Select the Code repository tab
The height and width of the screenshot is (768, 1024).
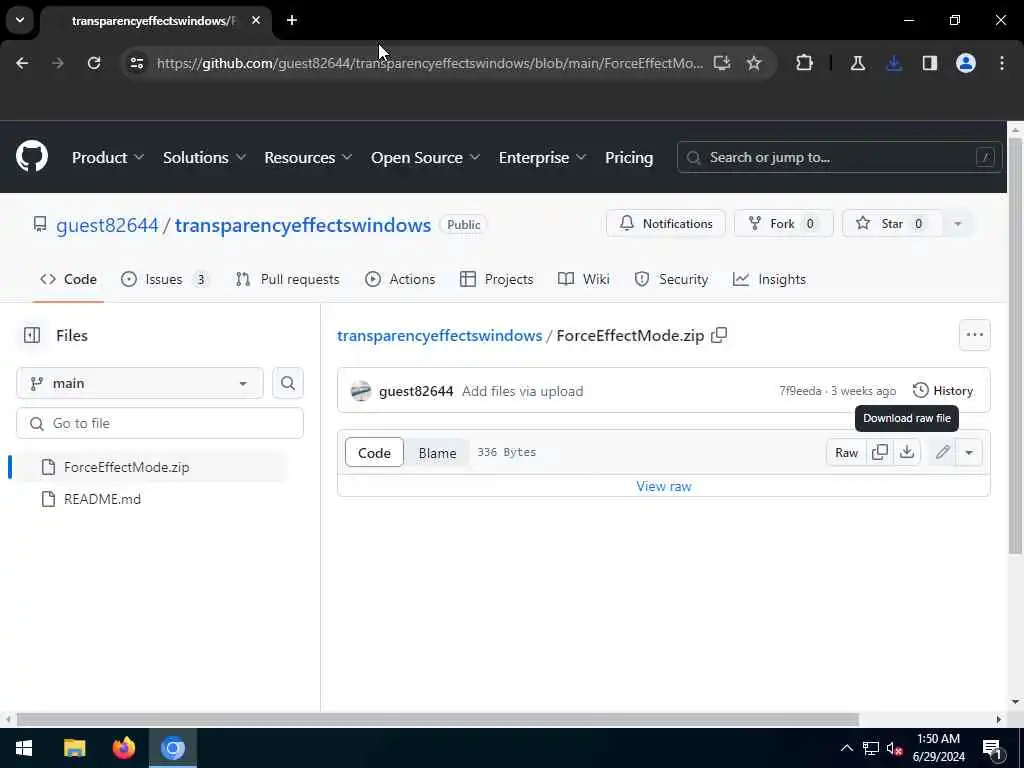coord(68,279)
